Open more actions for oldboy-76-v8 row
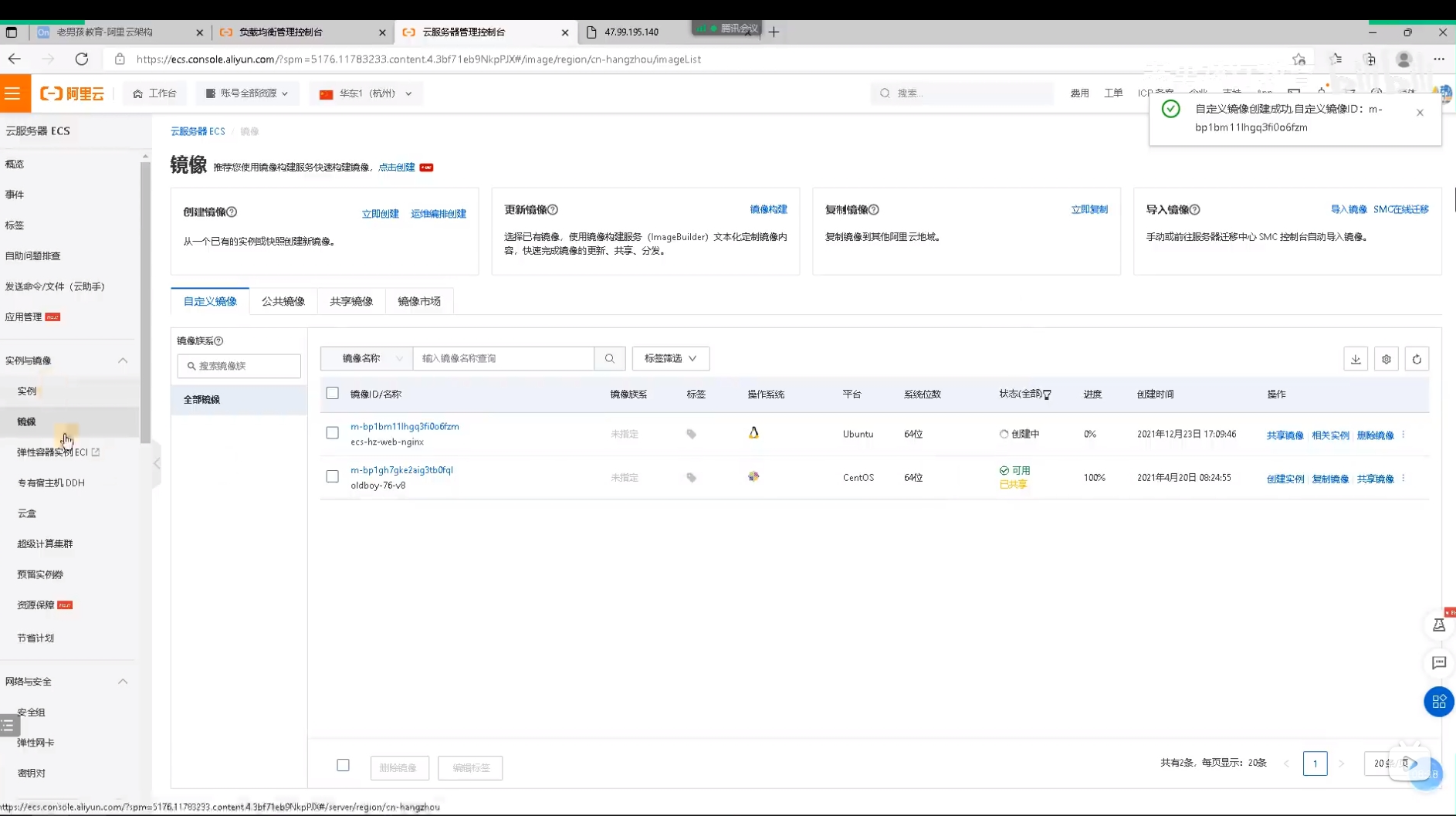The width and height of the screenshot is (1456, 816). 1404,479
